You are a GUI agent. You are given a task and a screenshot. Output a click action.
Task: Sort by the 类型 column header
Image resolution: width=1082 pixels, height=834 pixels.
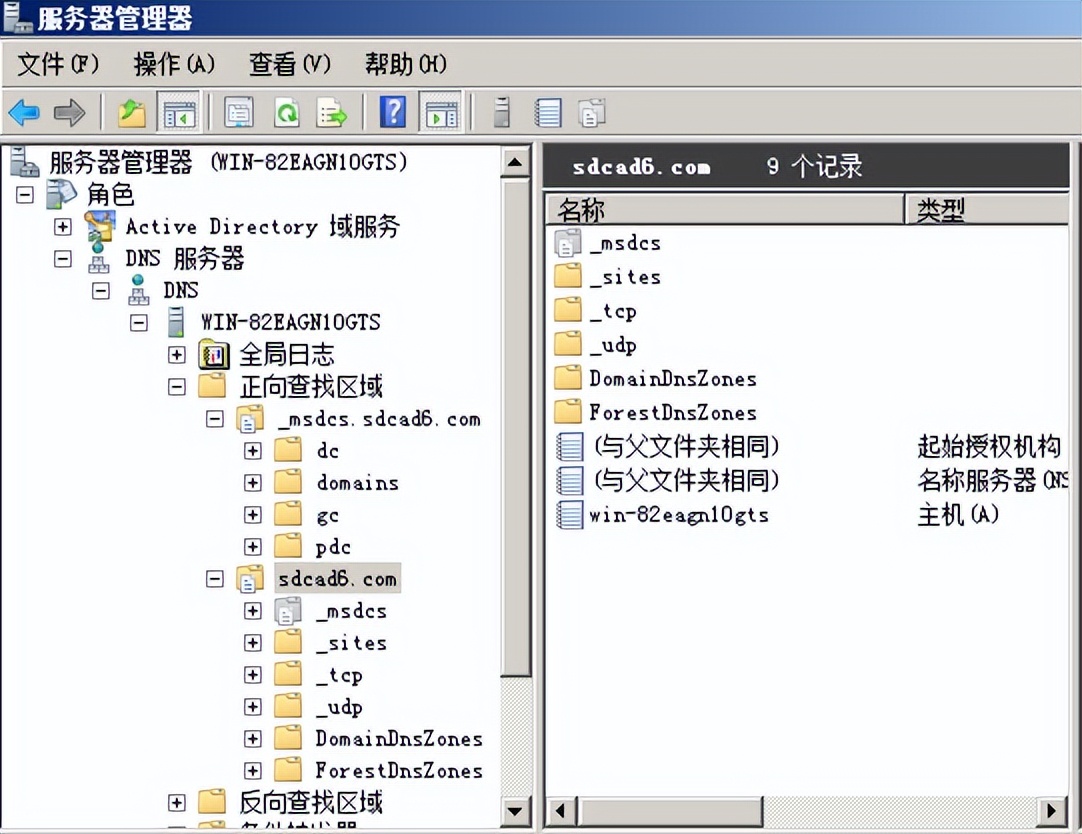click(987, 209)
